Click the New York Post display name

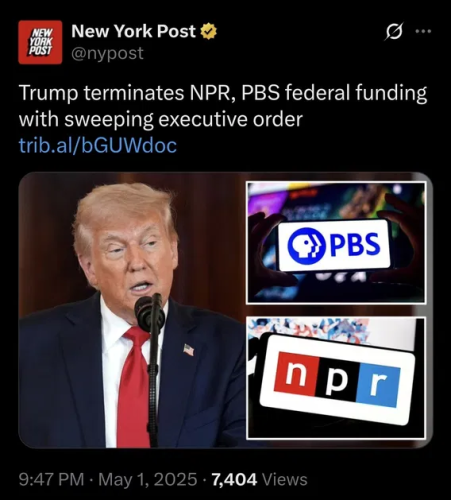pyautogui.click(x=134, y=31)
